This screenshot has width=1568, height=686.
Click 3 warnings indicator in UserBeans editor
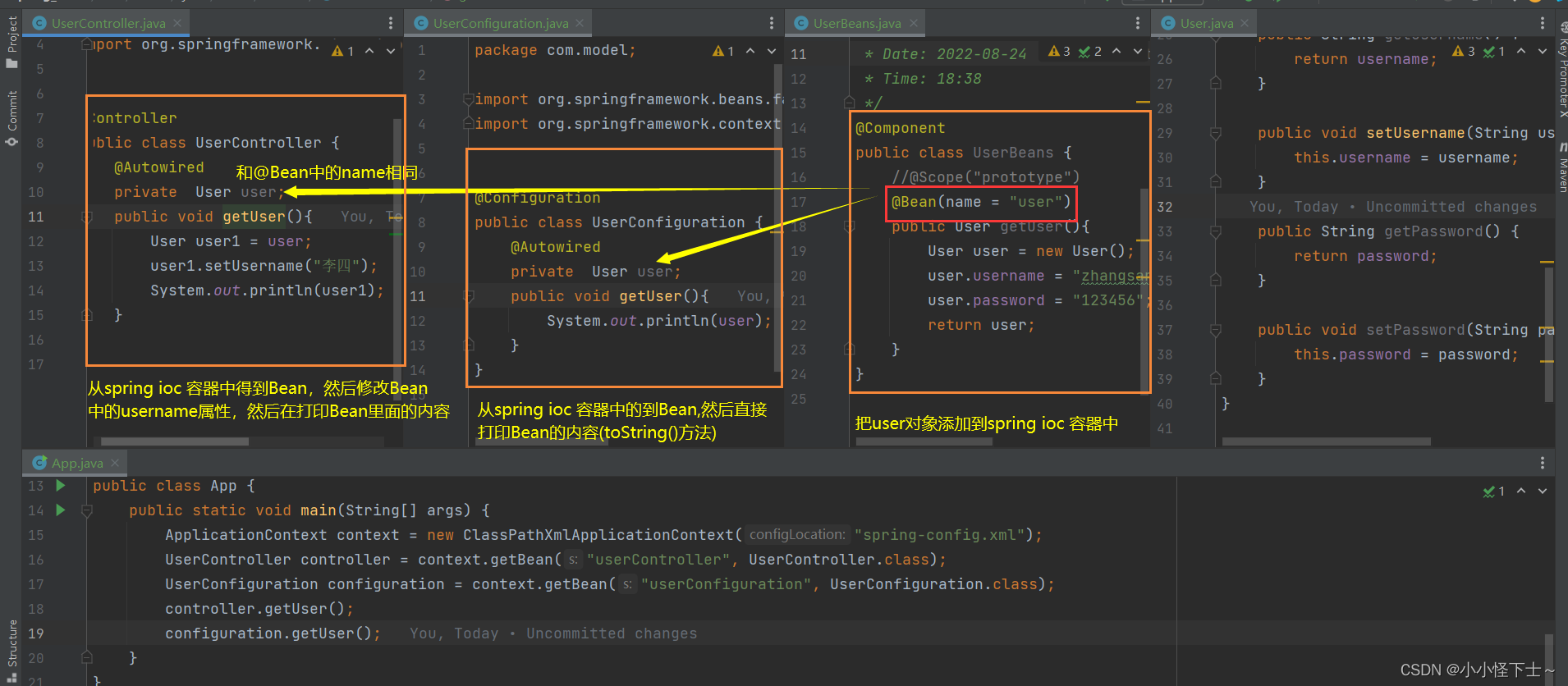pyautogui.click(x=1059, y=51)
